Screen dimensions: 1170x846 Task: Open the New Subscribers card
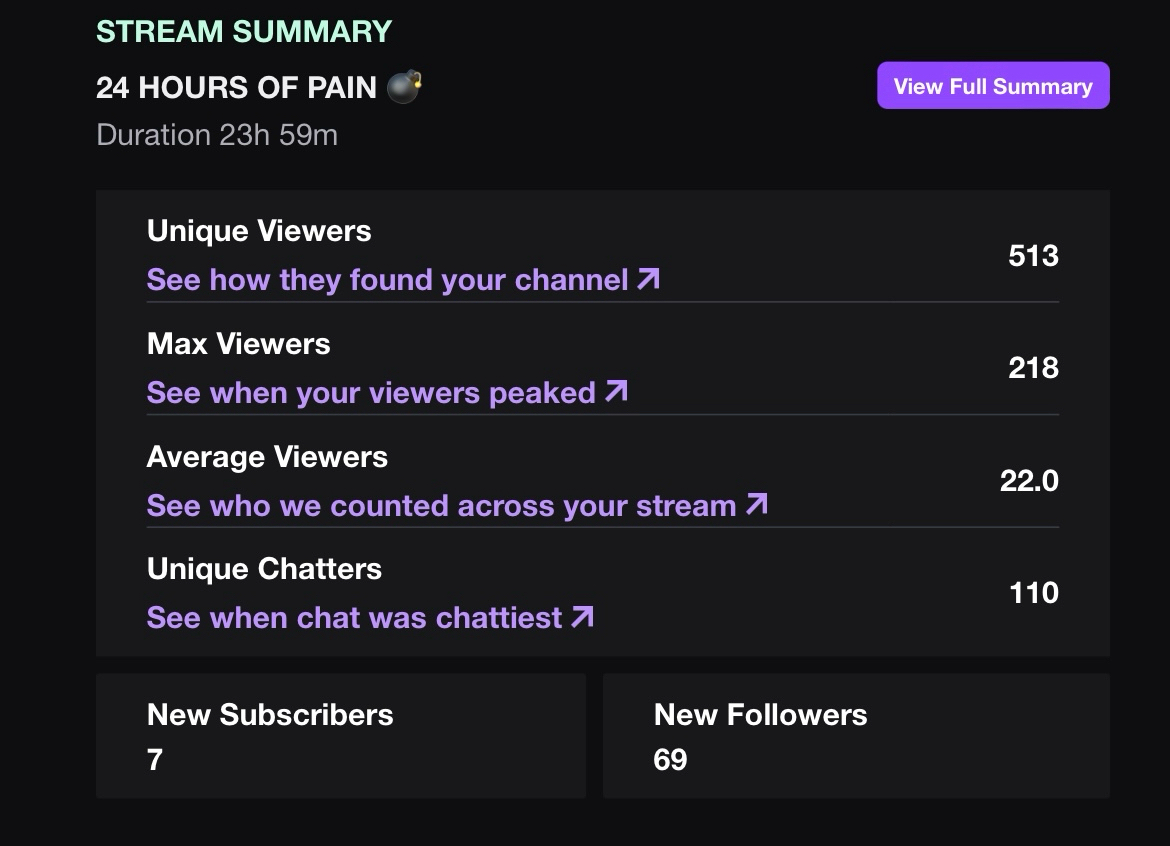click(340, 736)
